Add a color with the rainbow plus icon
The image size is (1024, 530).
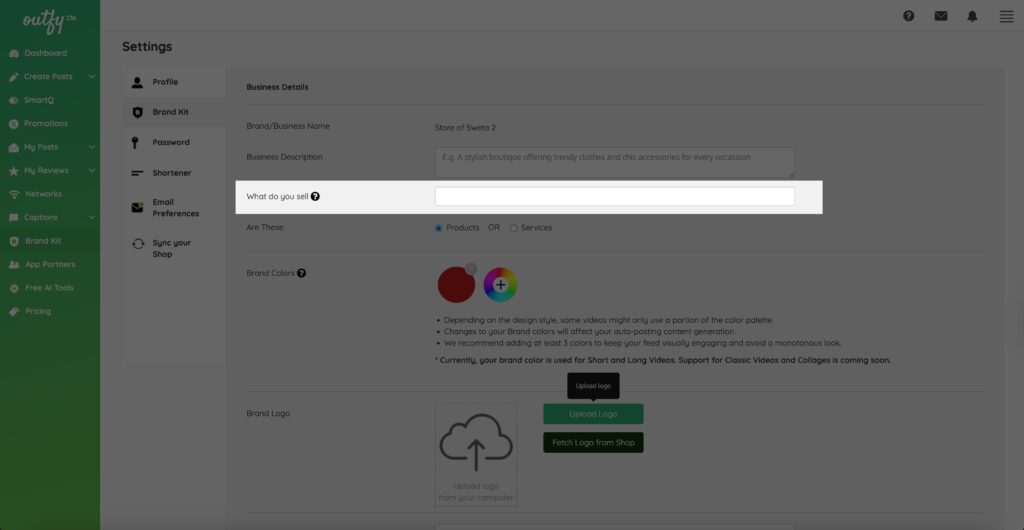click(501, 285)
